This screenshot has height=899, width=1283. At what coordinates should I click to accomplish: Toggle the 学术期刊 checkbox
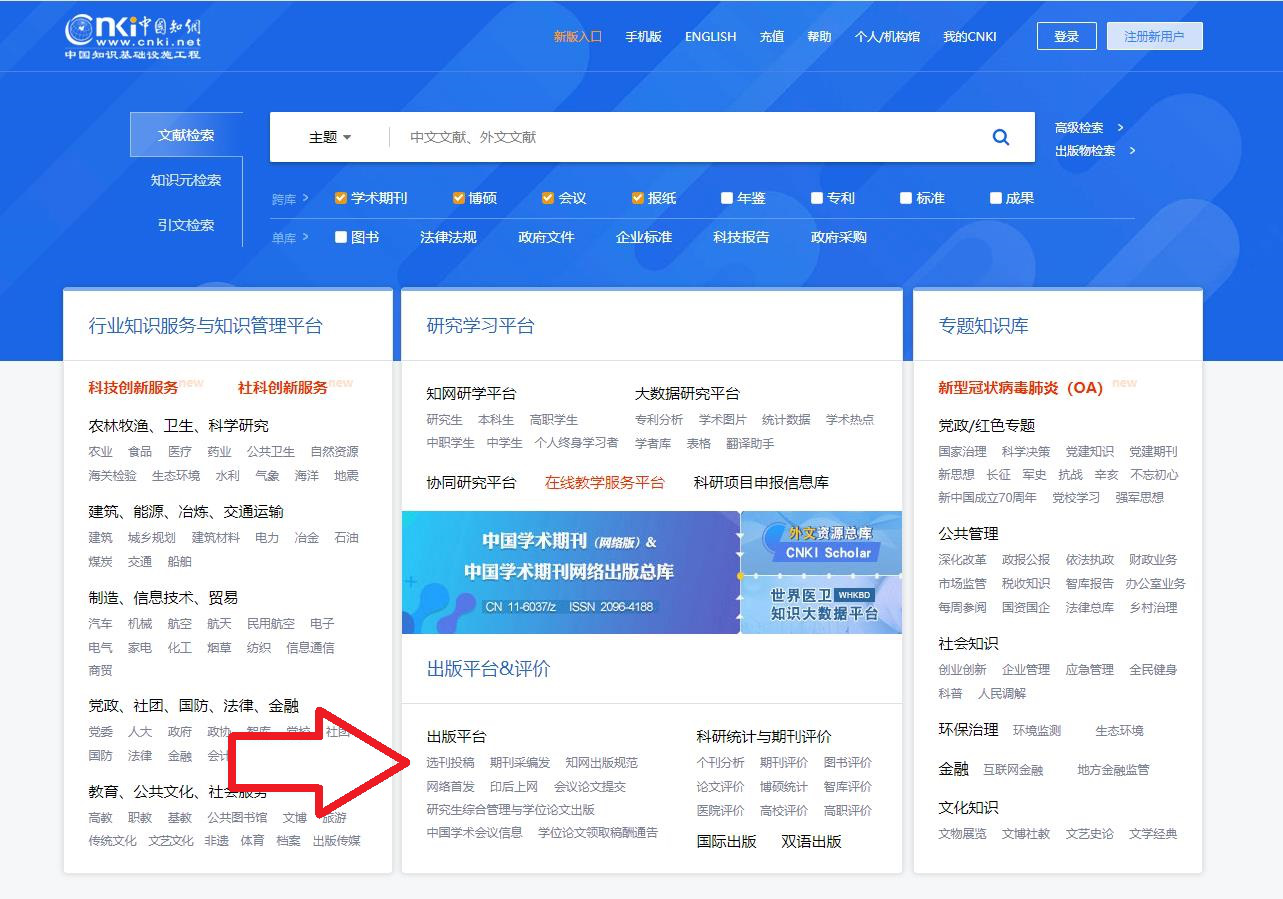pos(341,198)
